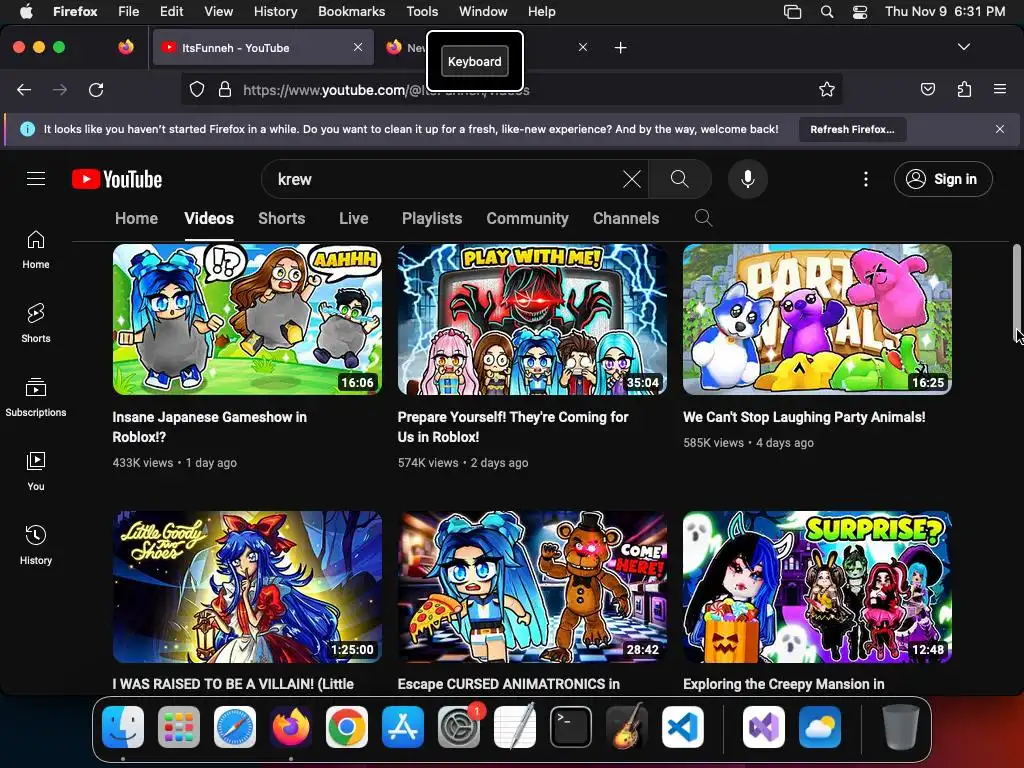The width and height of the screenshot is (1024, 768).
Task: Open the You section in sidebar
Action: coord(36,472)
